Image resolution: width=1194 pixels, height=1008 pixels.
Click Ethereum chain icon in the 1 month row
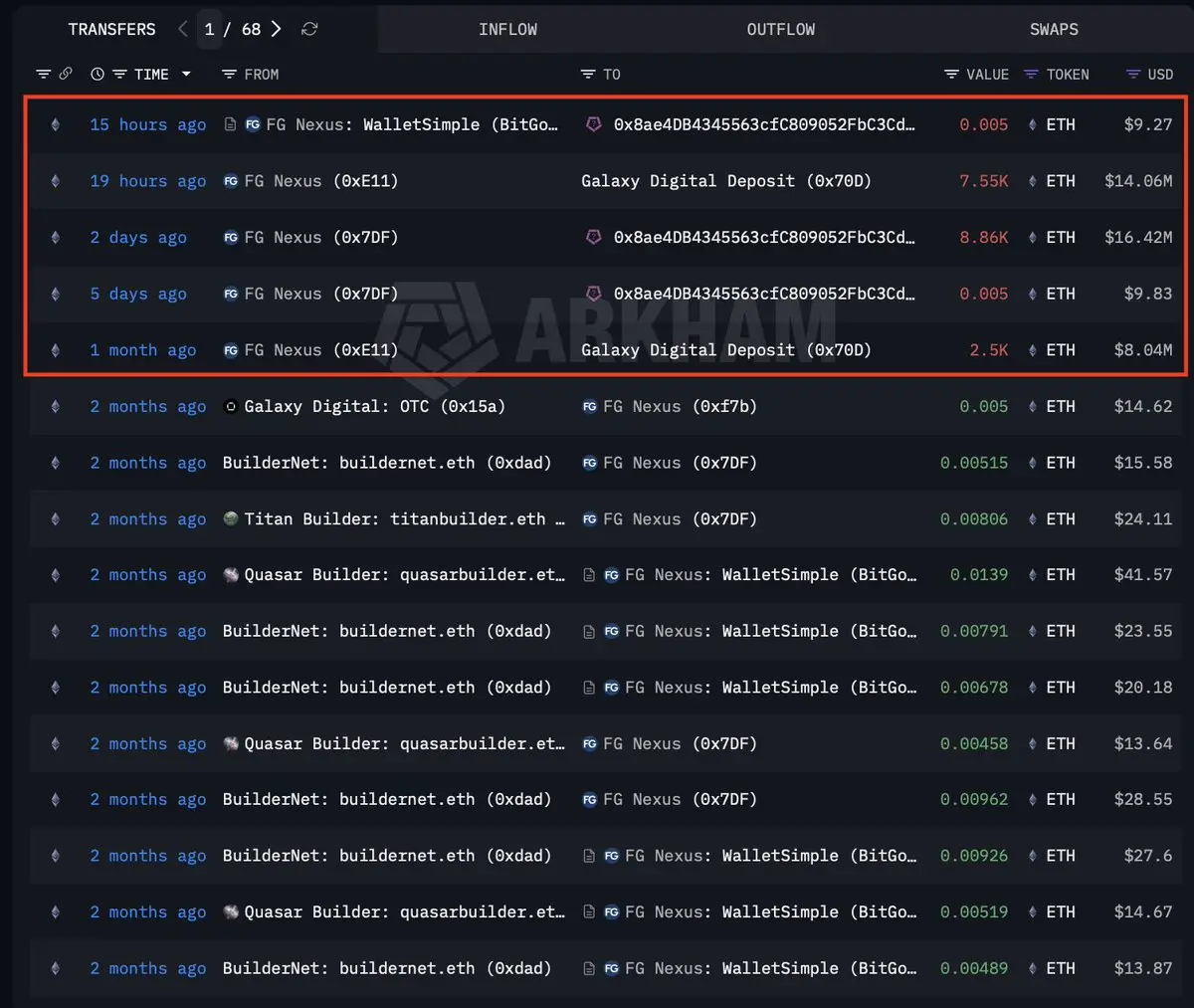[x=55, y=350]
